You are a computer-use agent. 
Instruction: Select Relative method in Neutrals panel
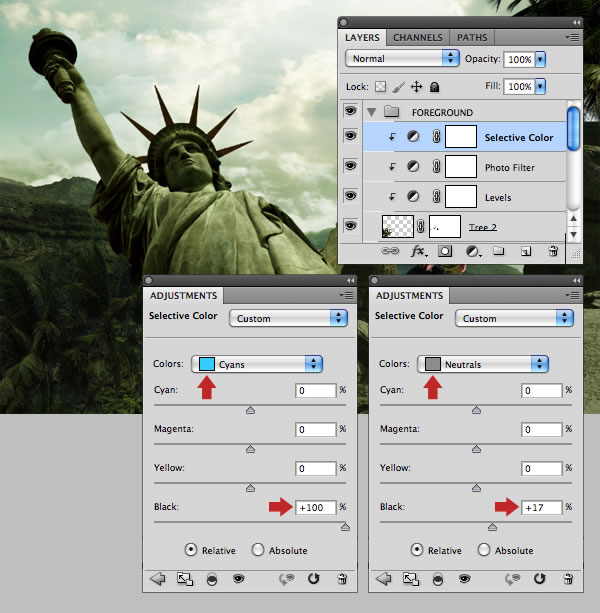coord(417,550)
